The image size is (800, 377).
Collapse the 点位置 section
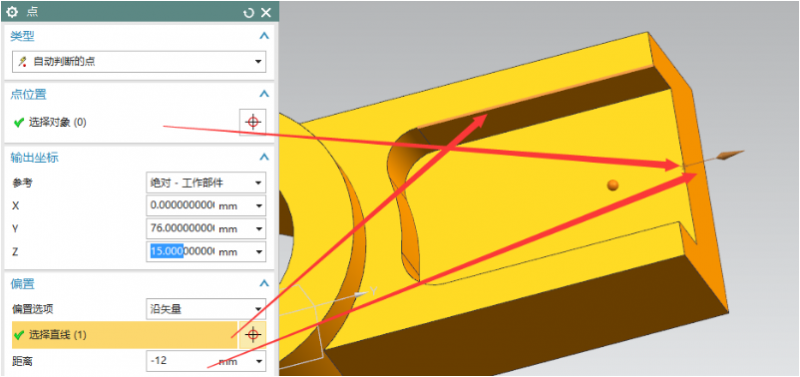(x=264, y=94)
